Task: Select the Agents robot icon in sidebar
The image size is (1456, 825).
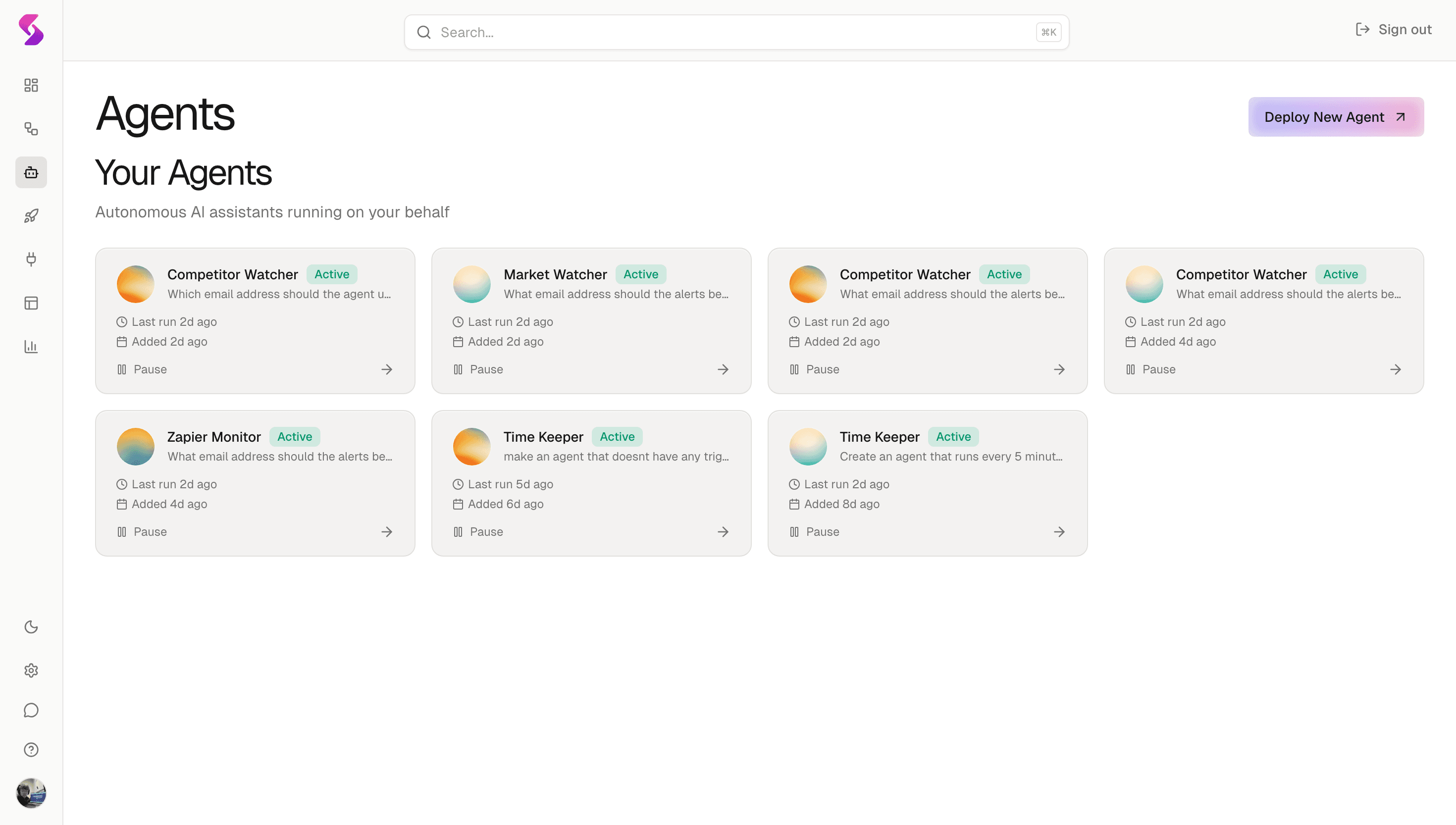Action: 31,172
